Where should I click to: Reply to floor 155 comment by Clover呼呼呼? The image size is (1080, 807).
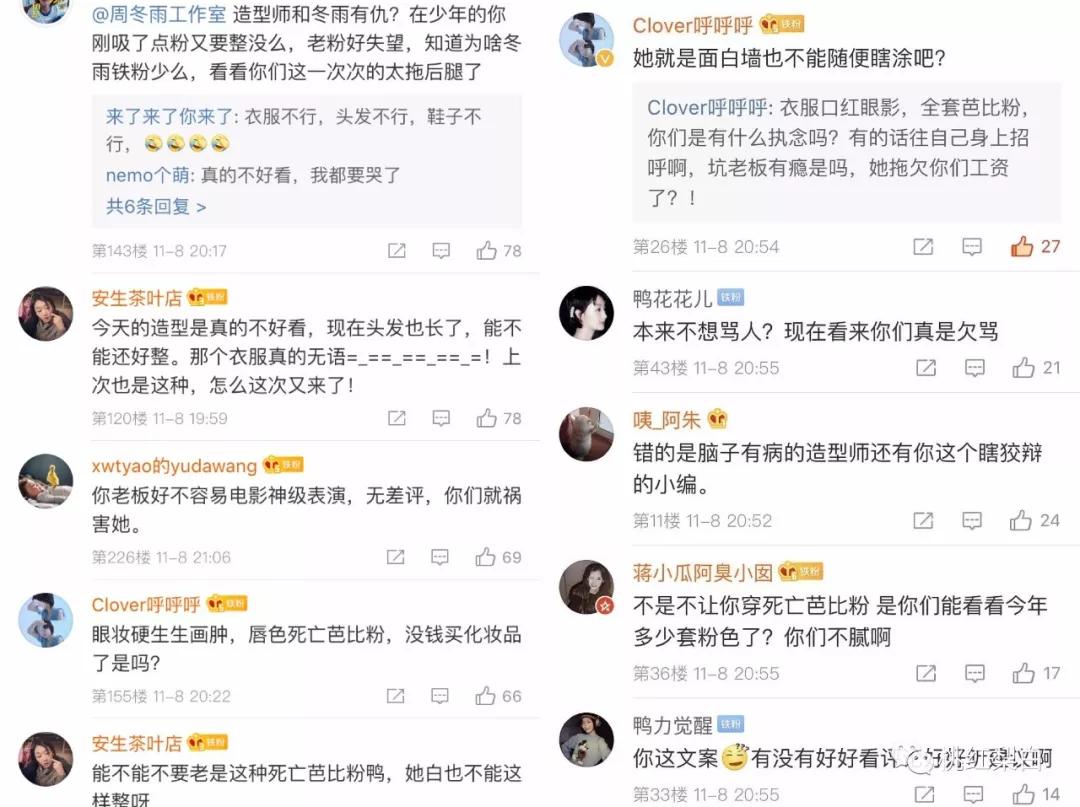click(x=439, y=696)
